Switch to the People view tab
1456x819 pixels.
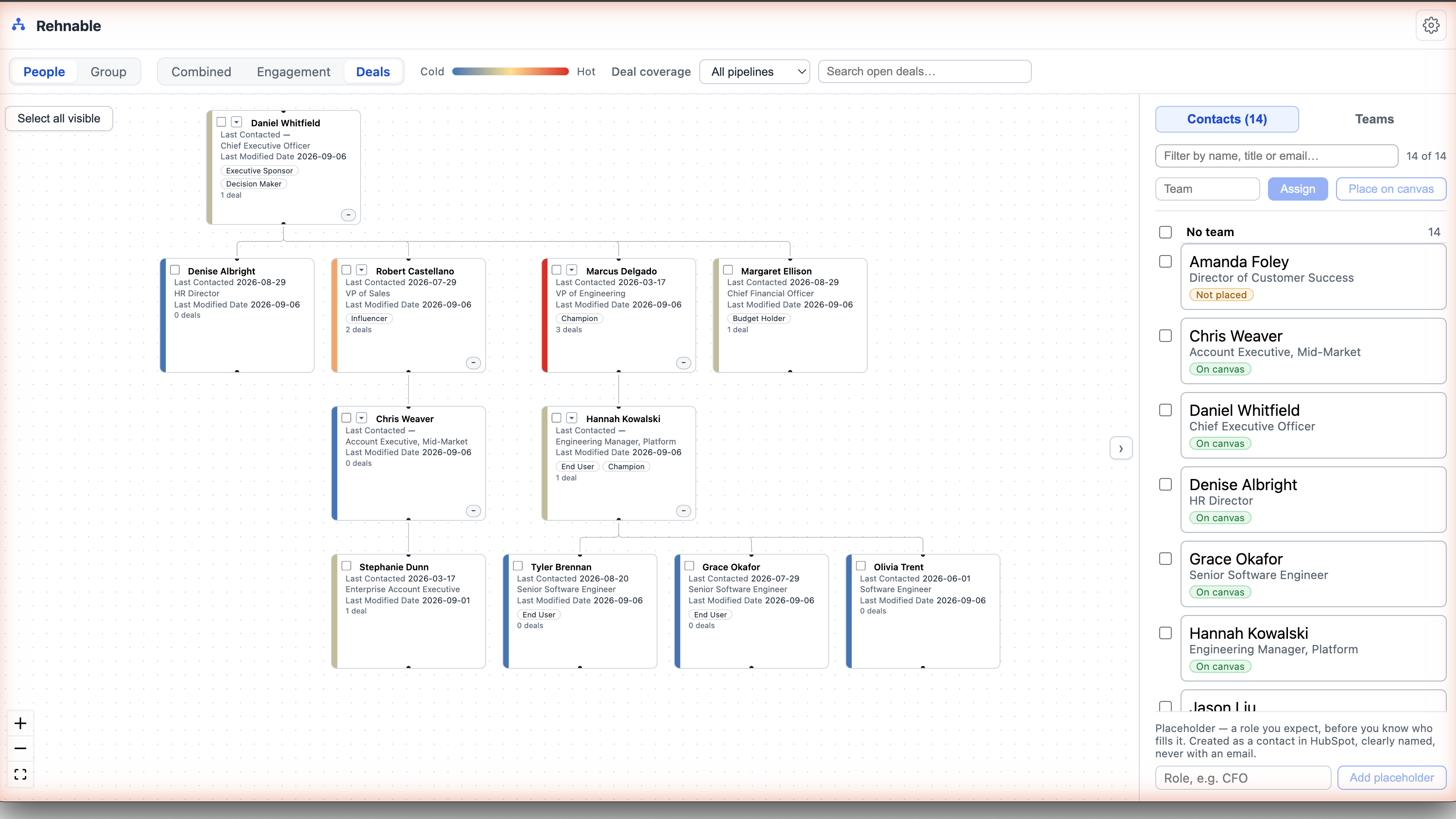pyautogui.click(x=44, y=72)
